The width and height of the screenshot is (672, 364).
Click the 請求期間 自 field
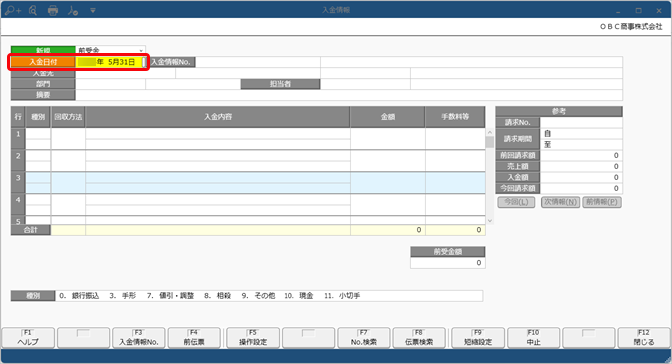tap(581, 133)
